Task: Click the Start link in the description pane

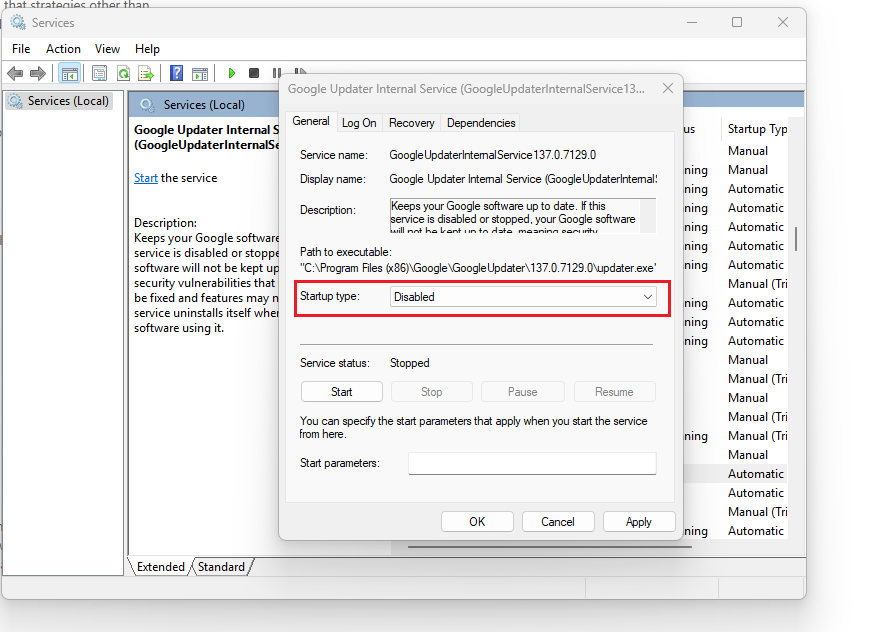Action: tap(146, 178)
